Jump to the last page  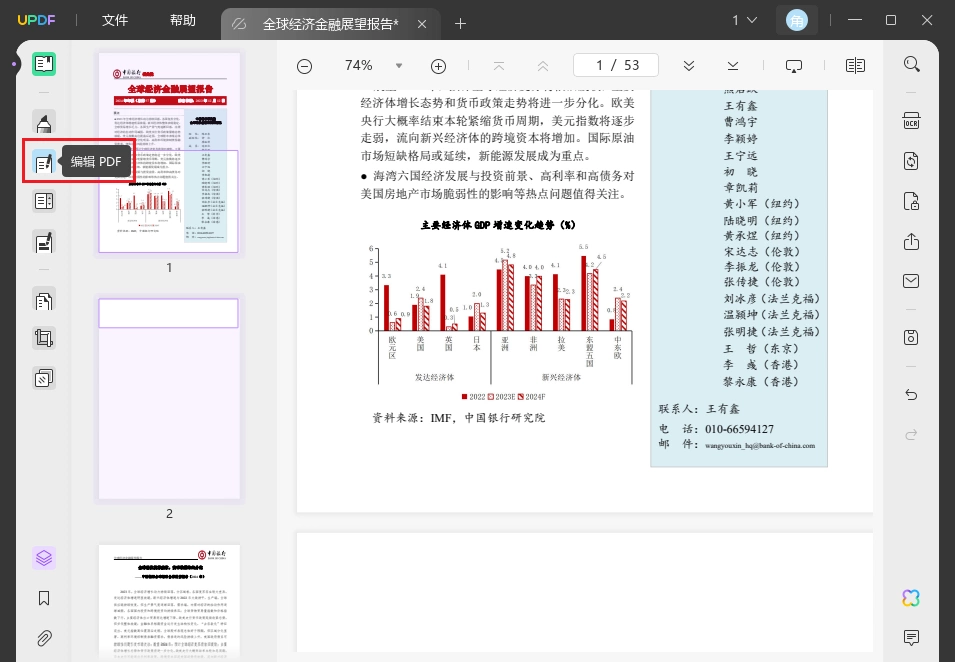pos(733,66)
